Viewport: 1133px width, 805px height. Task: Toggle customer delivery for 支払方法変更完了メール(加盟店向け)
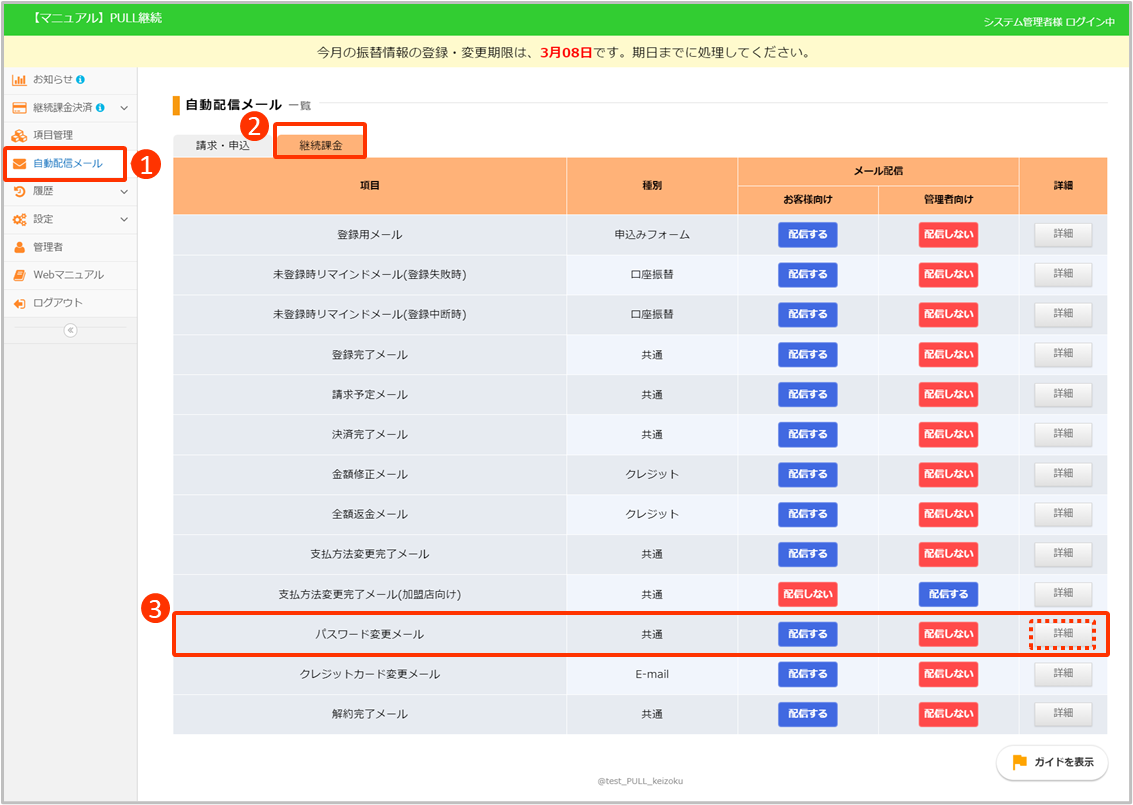tap(807, 594)
